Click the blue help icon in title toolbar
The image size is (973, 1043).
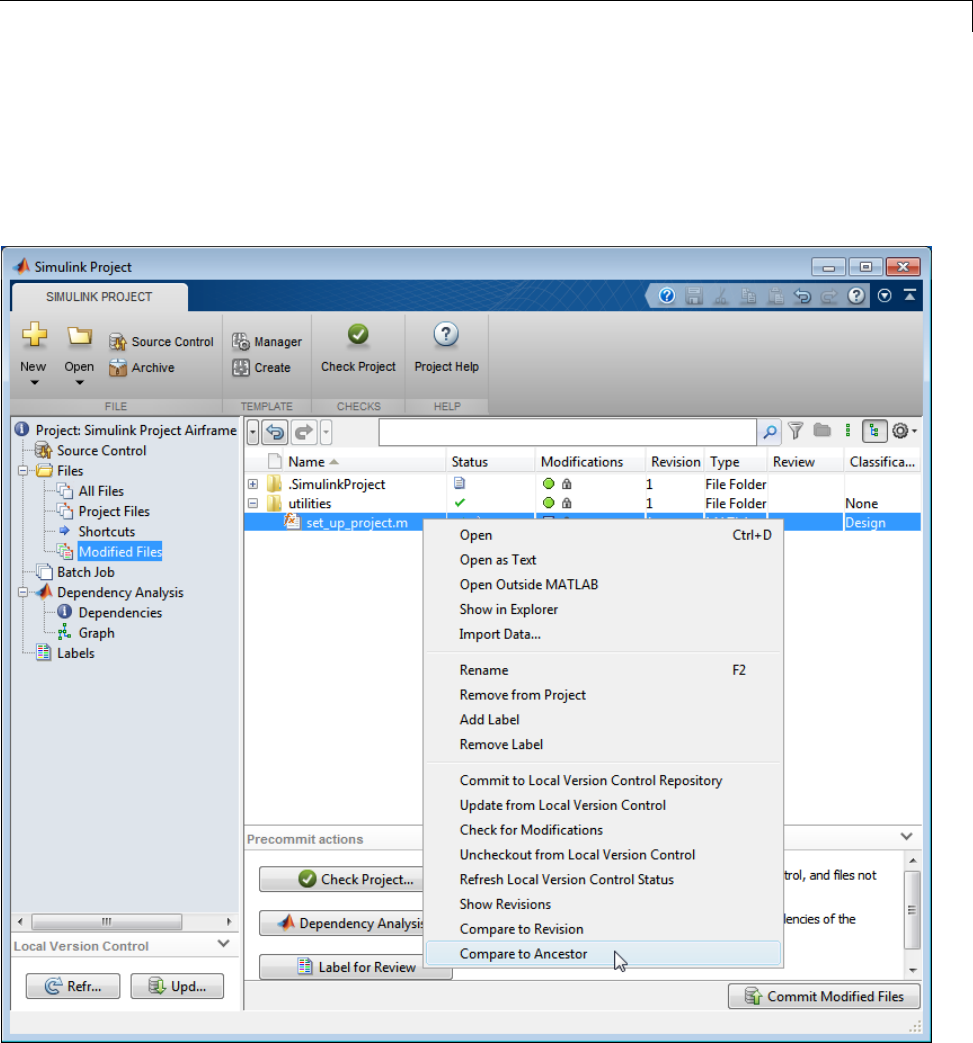pyautogui.click(x=666, y=296)
